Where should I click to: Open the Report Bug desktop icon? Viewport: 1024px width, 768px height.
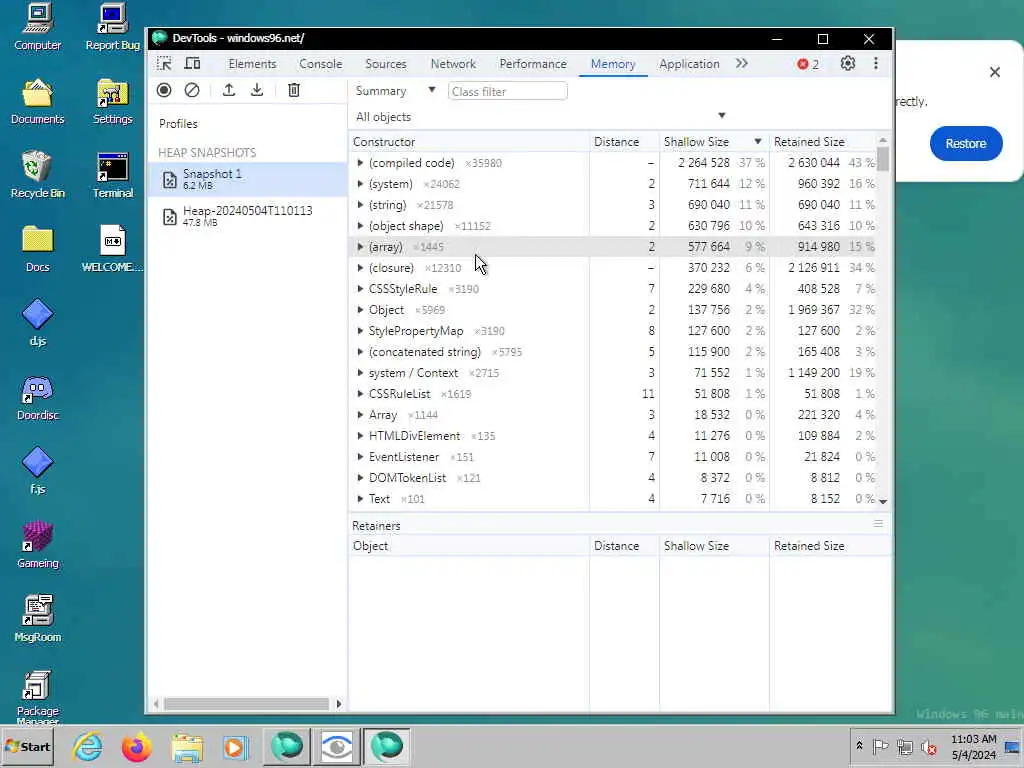tap(112, 27)
